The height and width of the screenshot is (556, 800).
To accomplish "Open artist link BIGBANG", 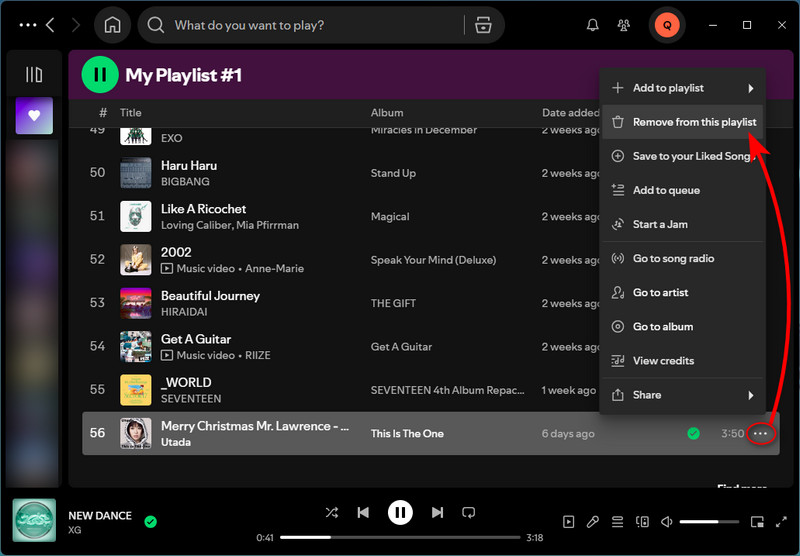I will (185, 182).
